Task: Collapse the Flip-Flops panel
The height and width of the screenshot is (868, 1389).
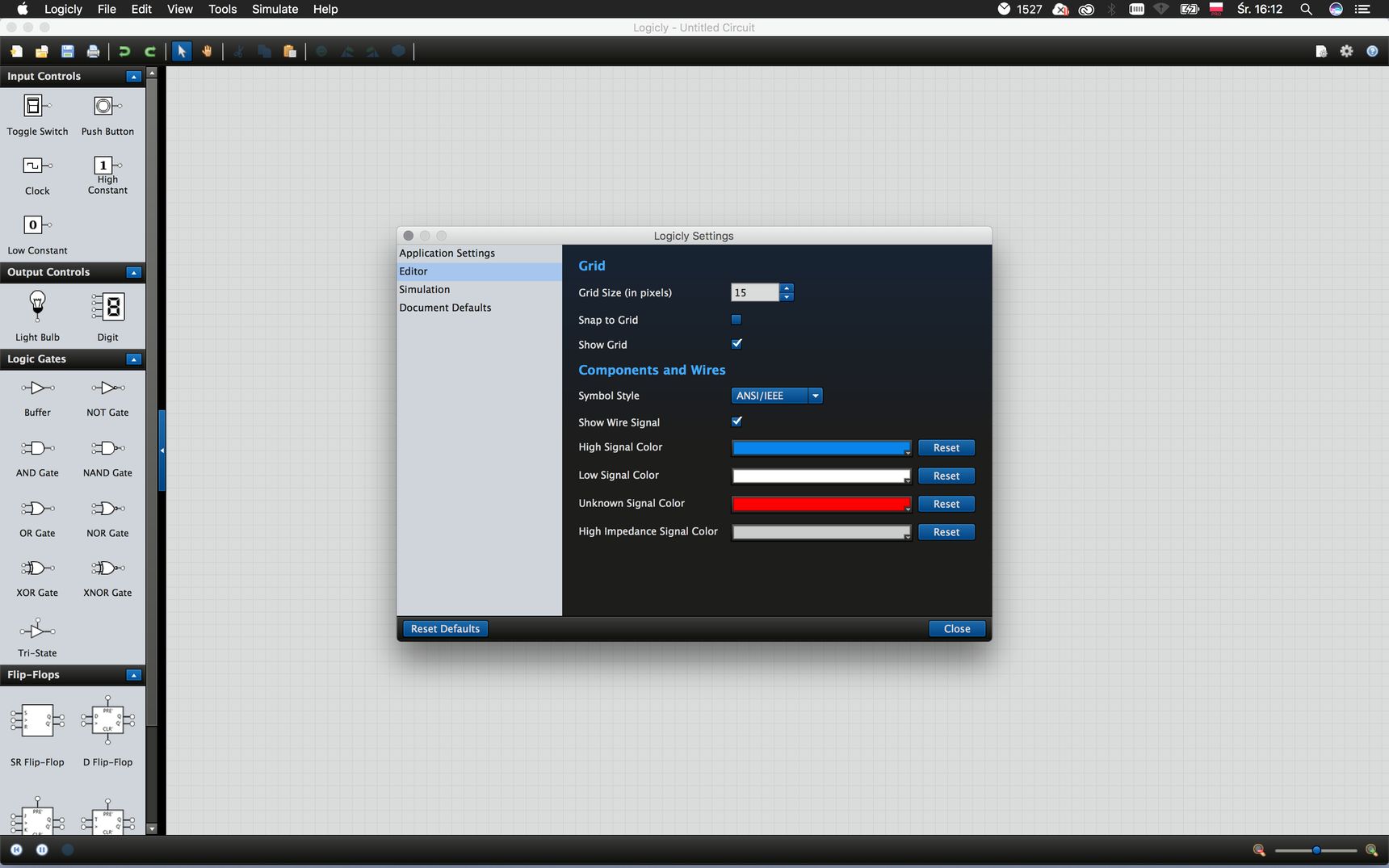Action: [x=134, y=675]
